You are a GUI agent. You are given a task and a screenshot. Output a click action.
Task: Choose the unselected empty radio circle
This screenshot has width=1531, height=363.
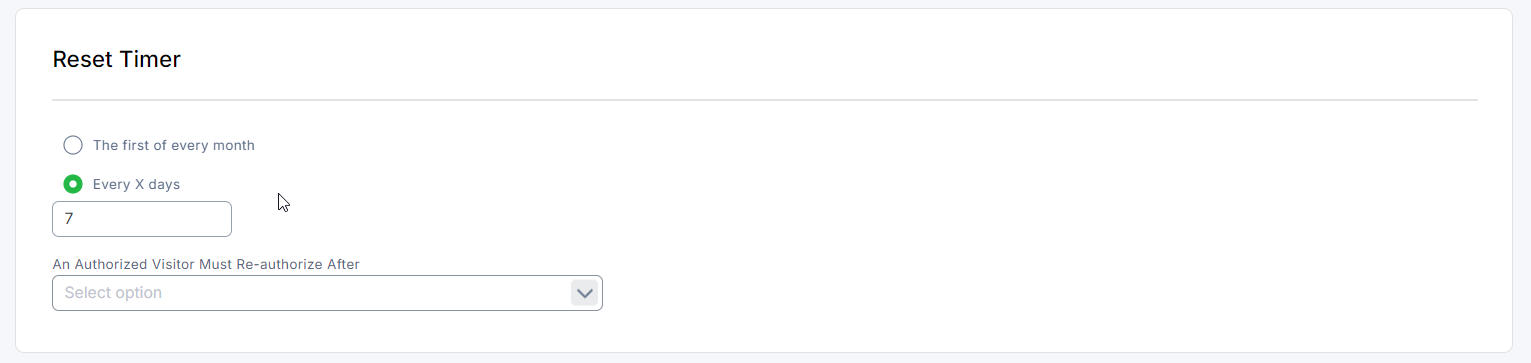click(x=73, y=145)
